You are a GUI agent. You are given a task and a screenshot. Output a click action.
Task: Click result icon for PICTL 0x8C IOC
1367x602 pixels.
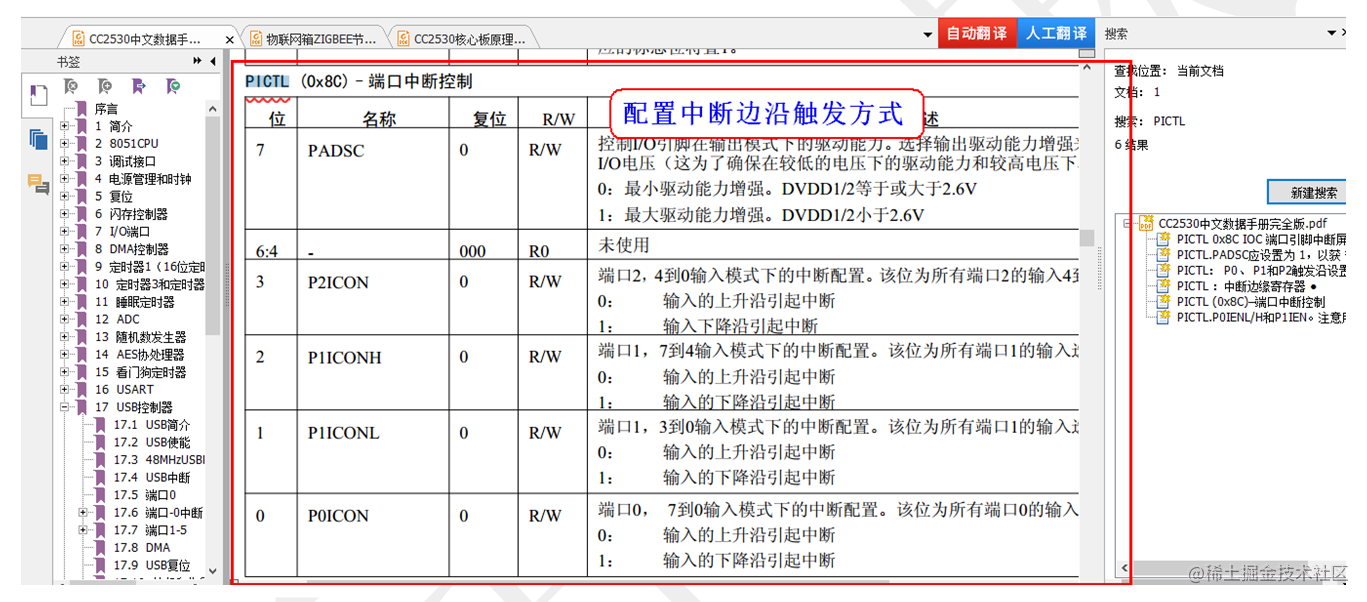1163,239
